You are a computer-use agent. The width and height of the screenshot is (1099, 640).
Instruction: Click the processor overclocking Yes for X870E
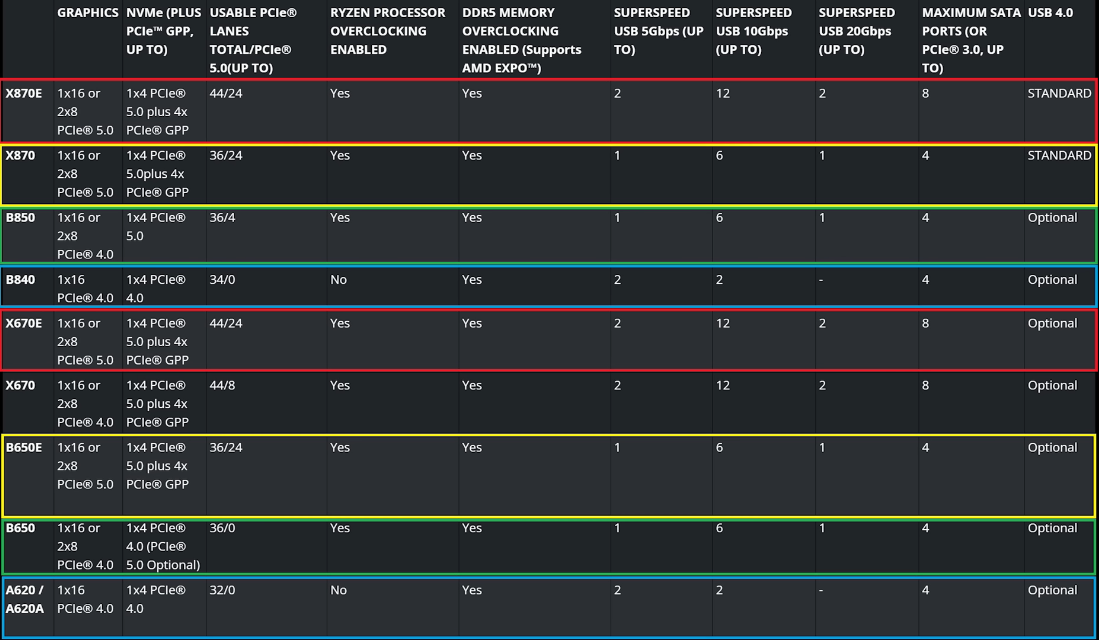coord(340,93)
